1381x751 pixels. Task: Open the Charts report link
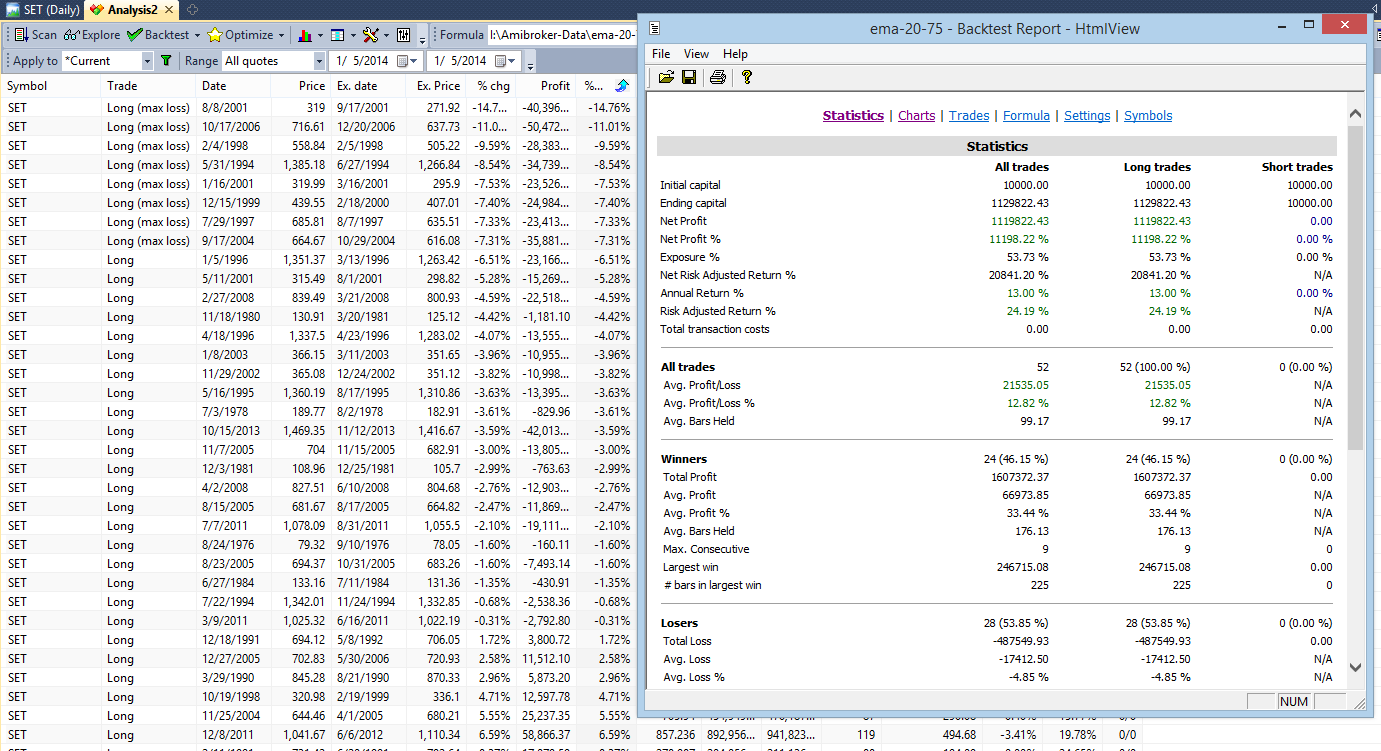(916, 116)
